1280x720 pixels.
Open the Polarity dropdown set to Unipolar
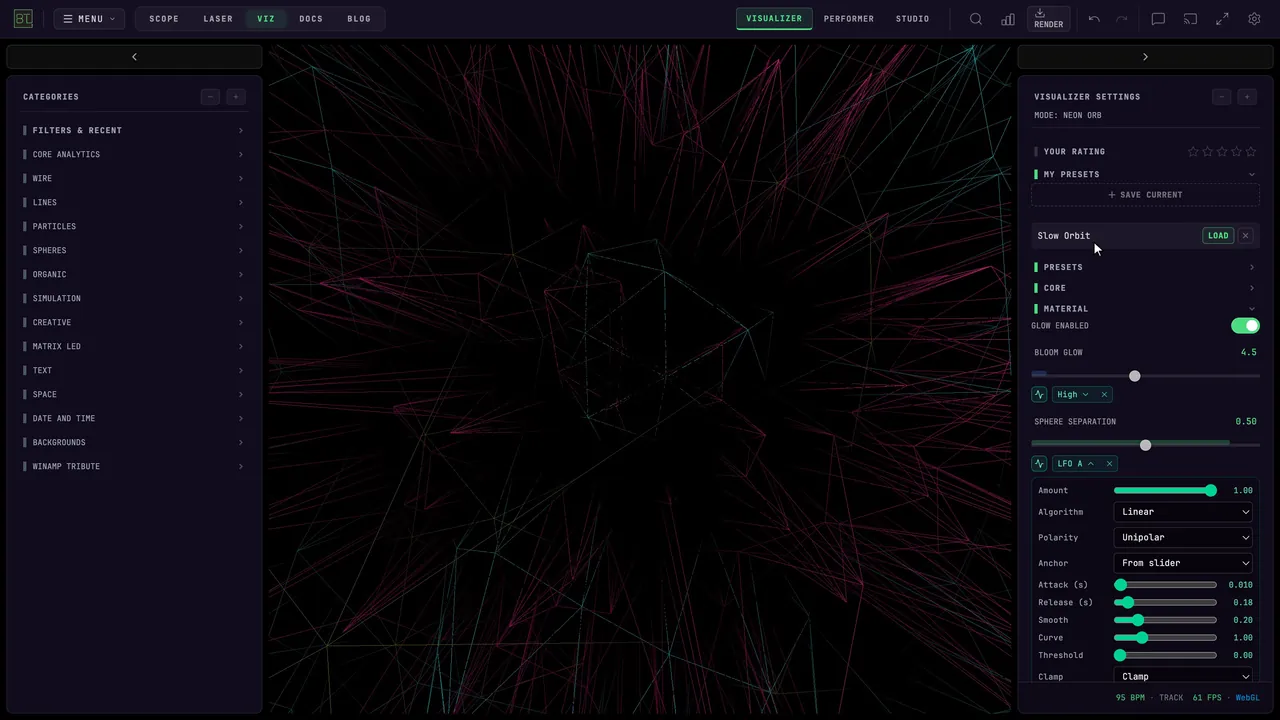point(1184,538)
